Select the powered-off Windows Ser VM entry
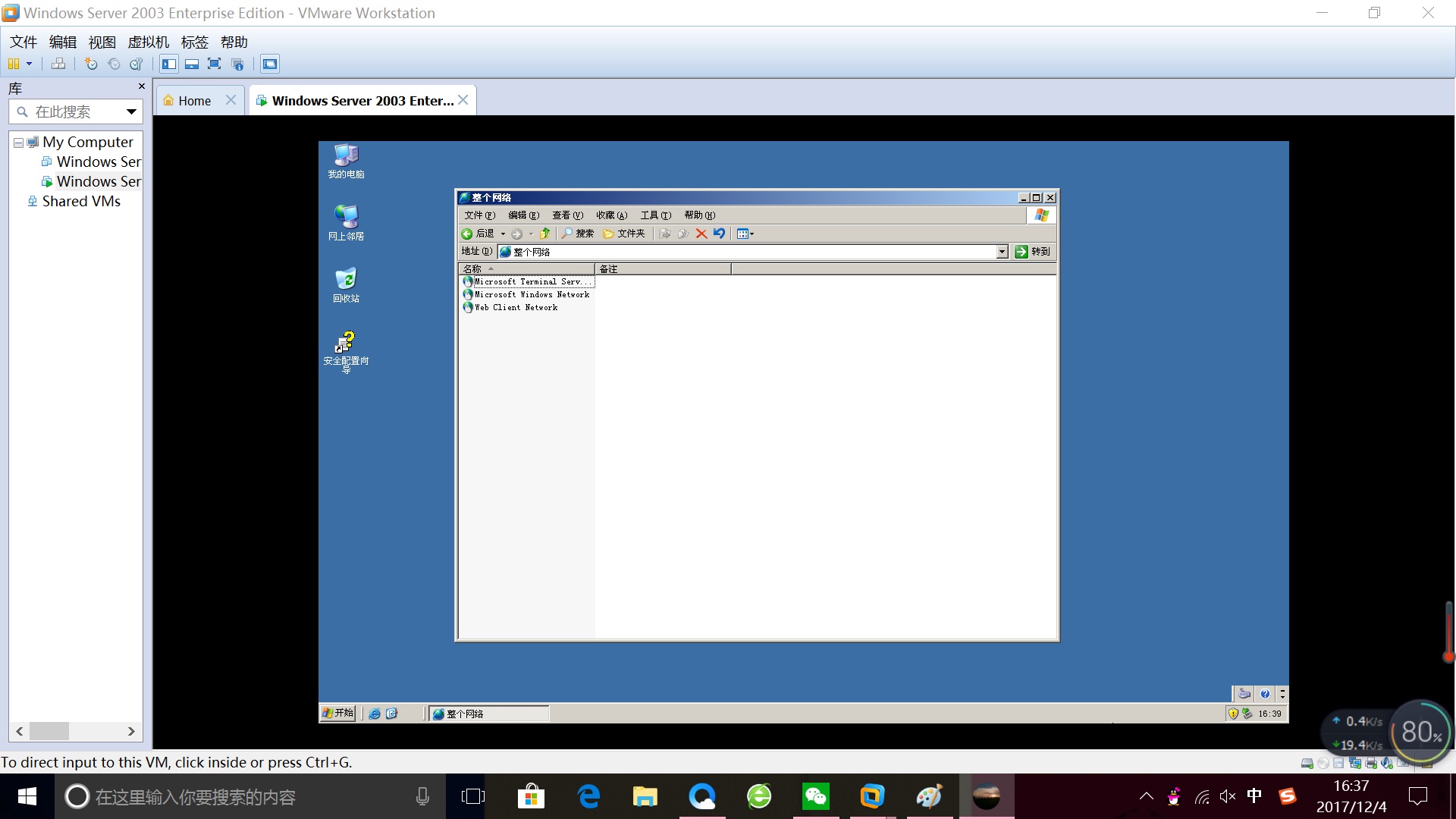The width and height of the screenshot is (1456, 819). pyautogui.click(x=91, y=162)
